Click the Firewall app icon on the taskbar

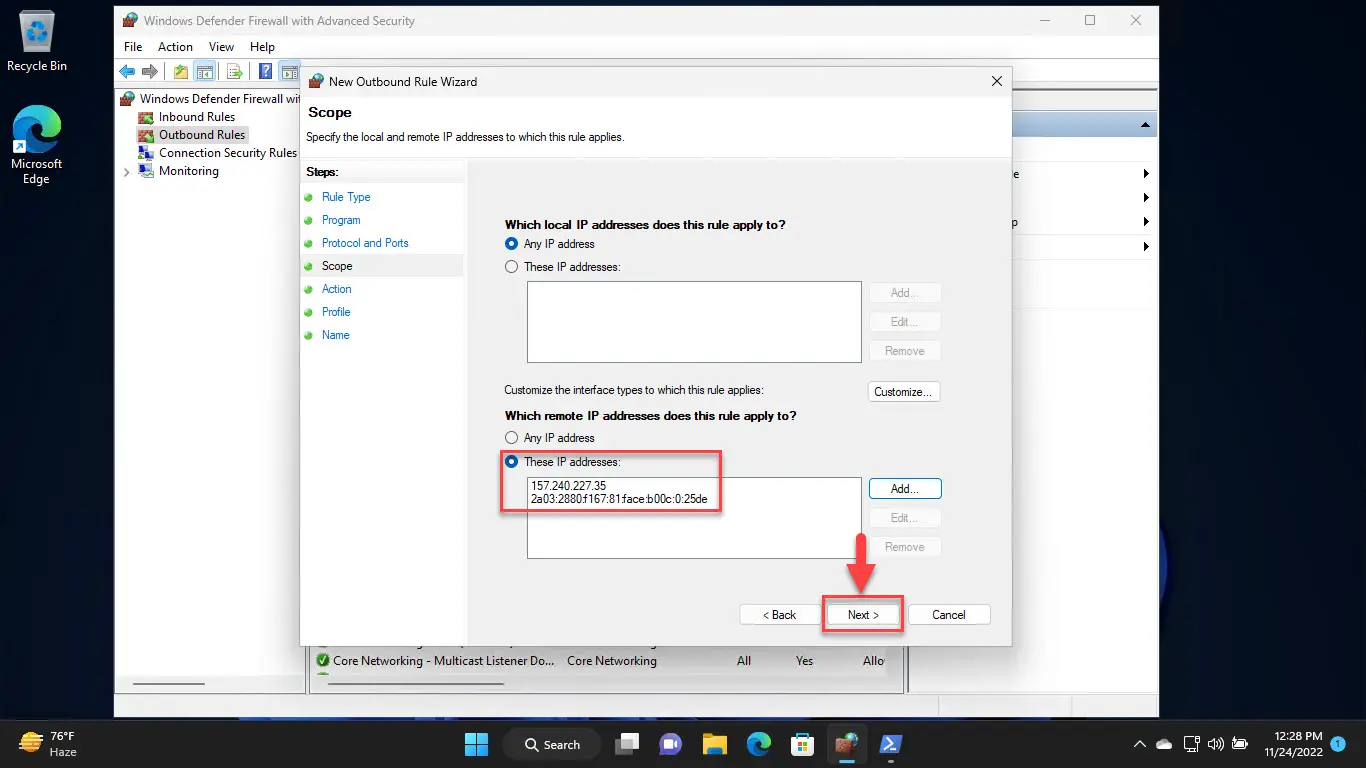(846, 744)
